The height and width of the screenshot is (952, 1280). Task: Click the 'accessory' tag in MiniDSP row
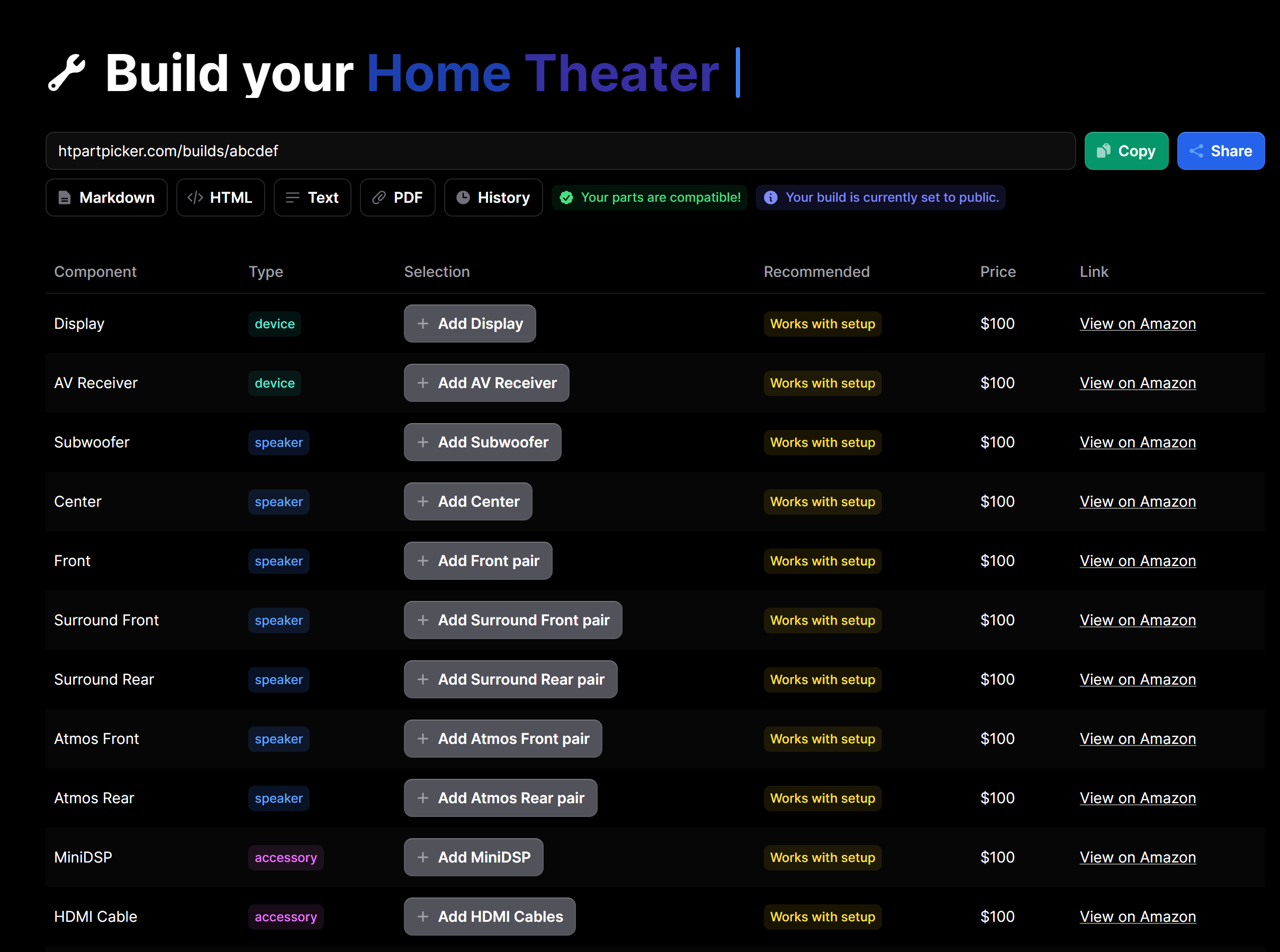point(286,858)
